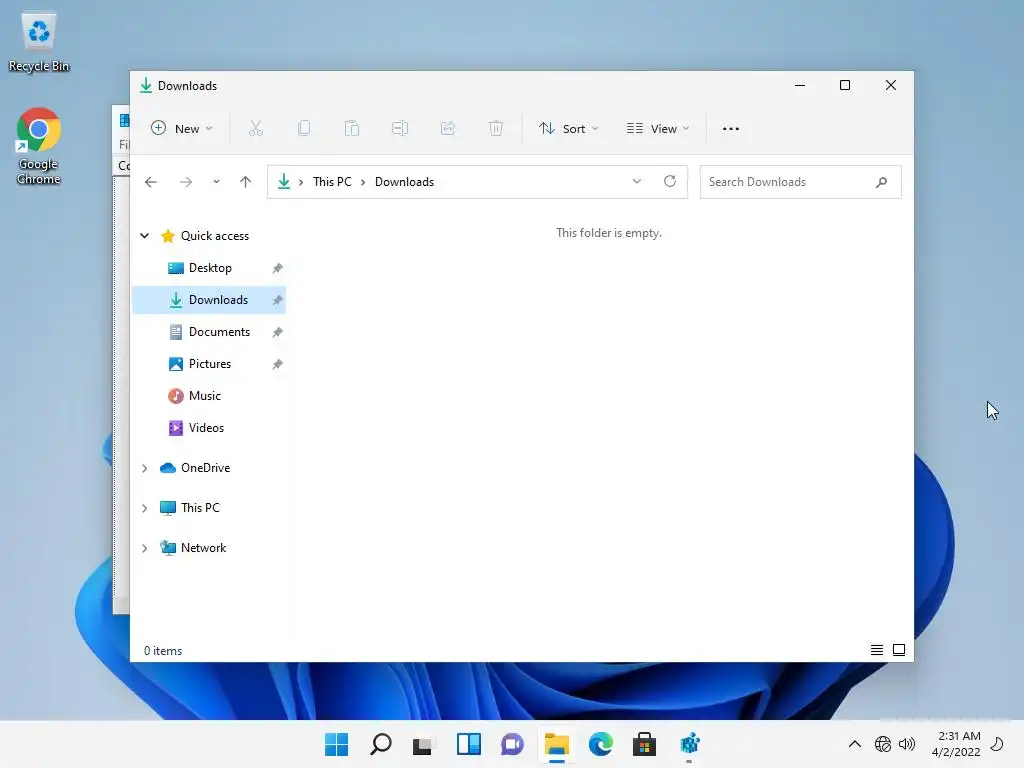1024x768 pixels.
Task: Maximize the Downloads window
Action: (844, 86)
